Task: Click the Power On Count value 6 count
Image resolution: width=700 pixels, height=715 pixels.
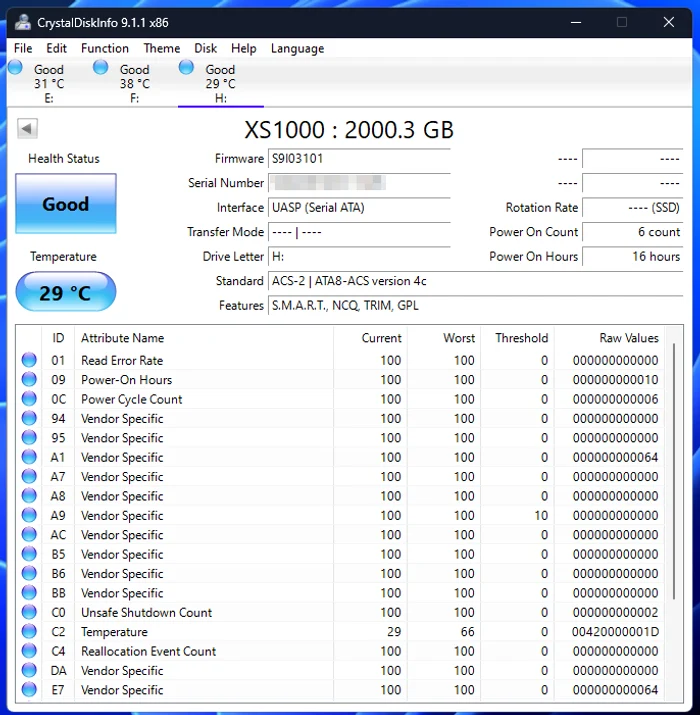Action: pos(633,232)
